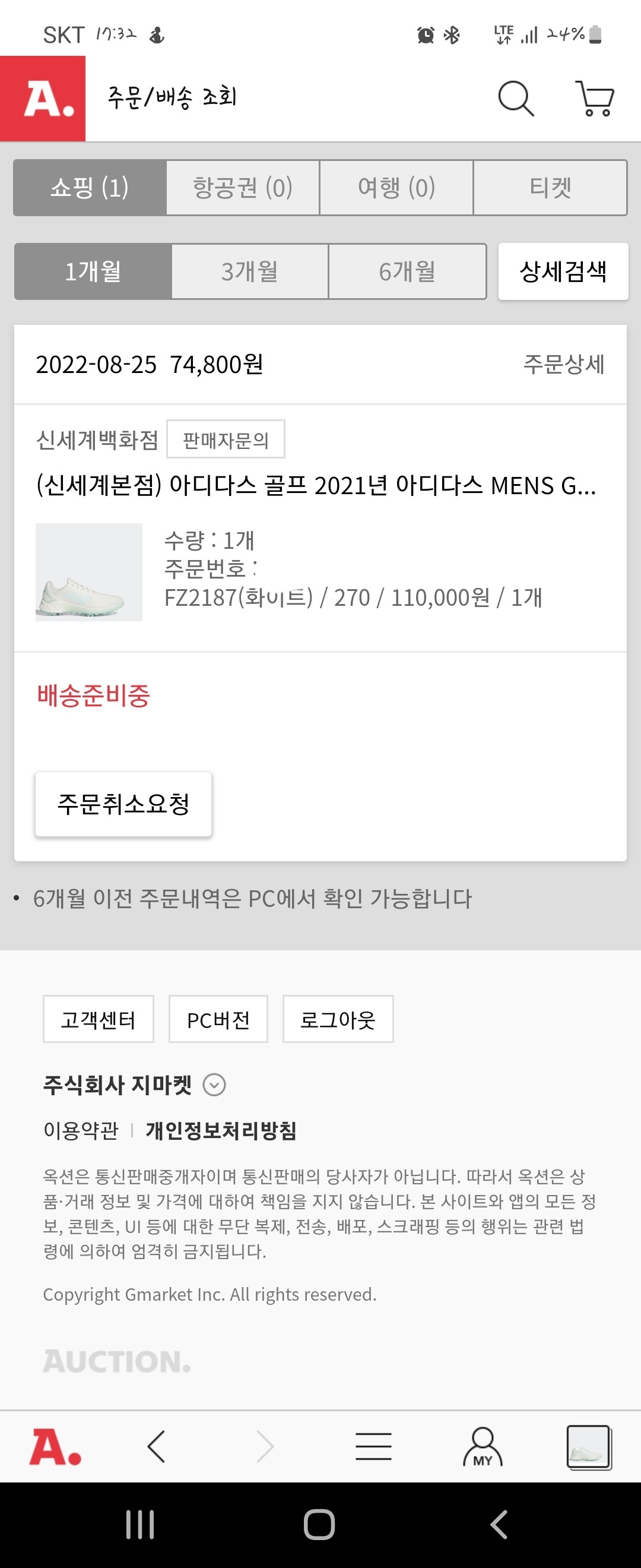The image size is (641, 1568).
Task: Open Android recent apps button
Action: [x=140, y=1524]
